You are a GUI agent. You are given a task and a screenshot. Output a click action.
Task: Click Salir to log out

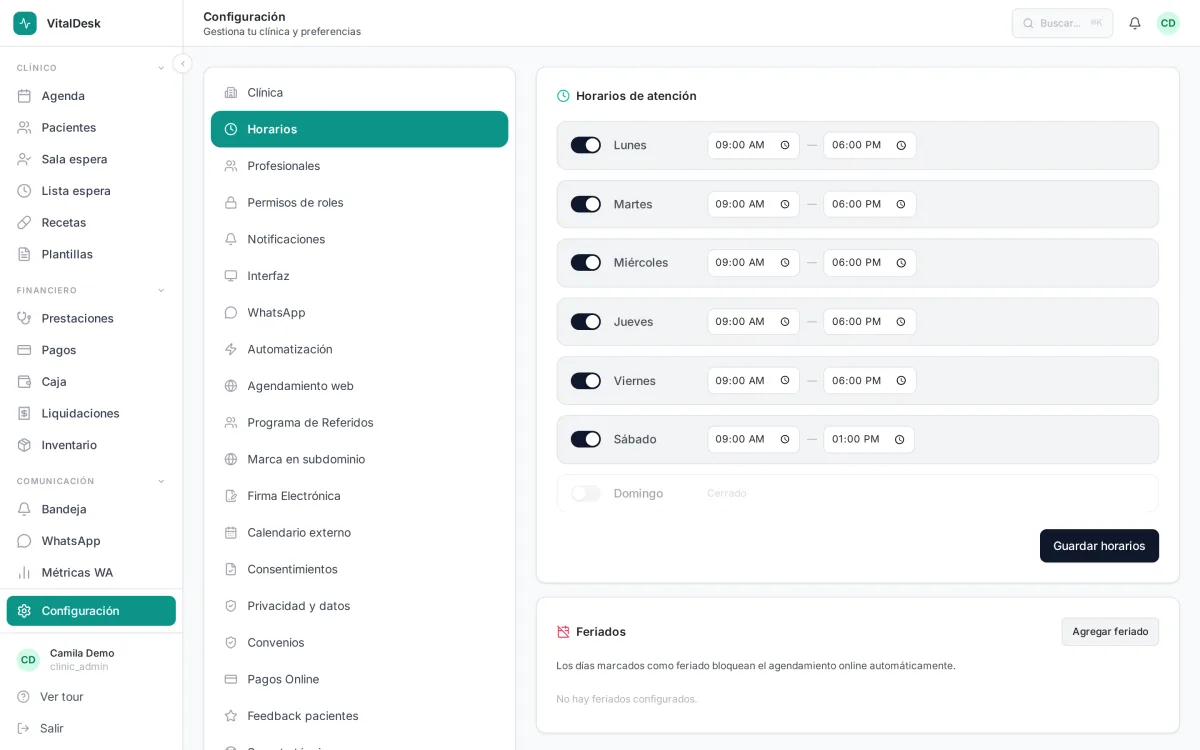[x=91, y=728]
